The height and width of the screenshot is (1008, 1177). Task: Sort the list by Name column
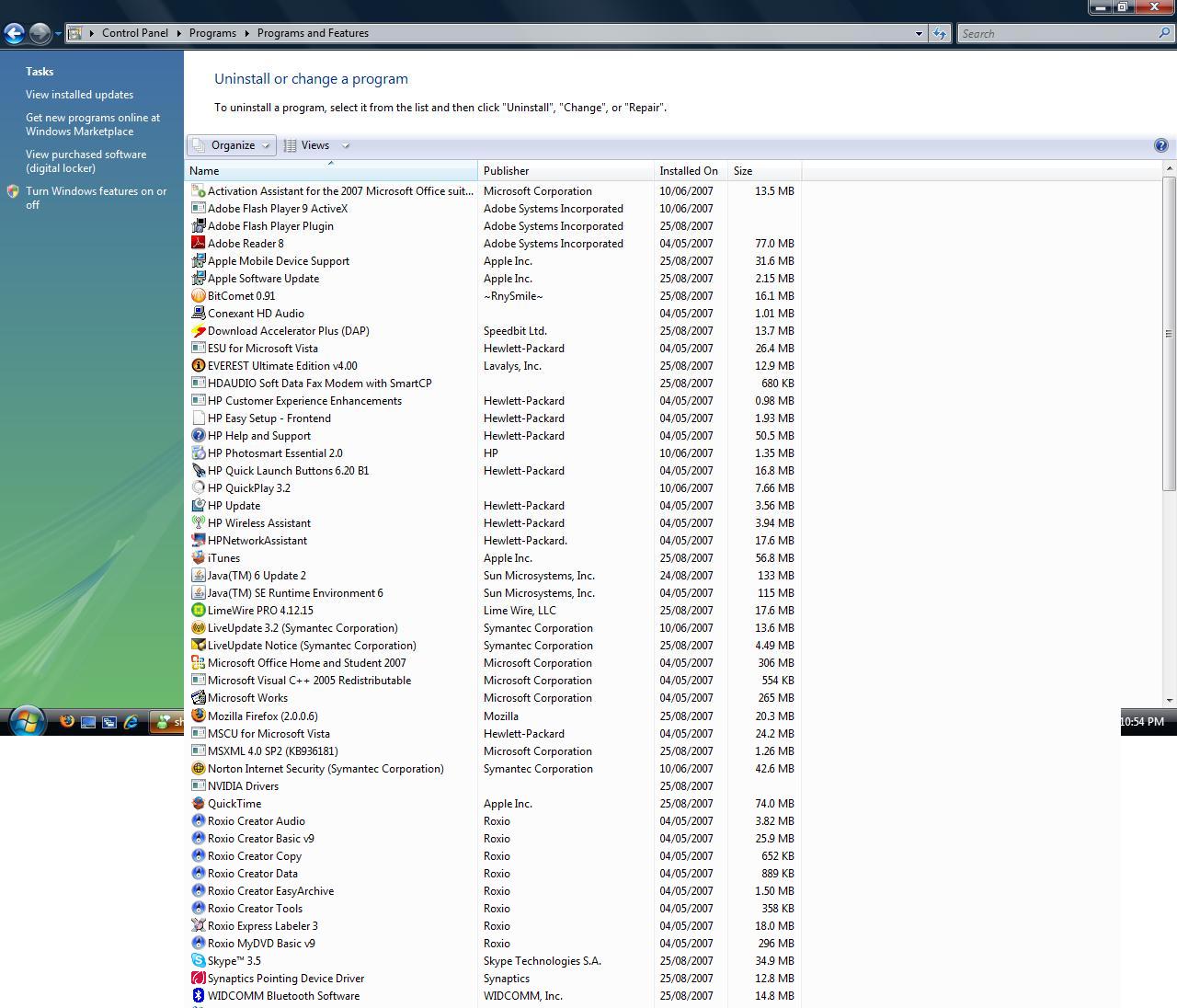click(x=331, y=171)
